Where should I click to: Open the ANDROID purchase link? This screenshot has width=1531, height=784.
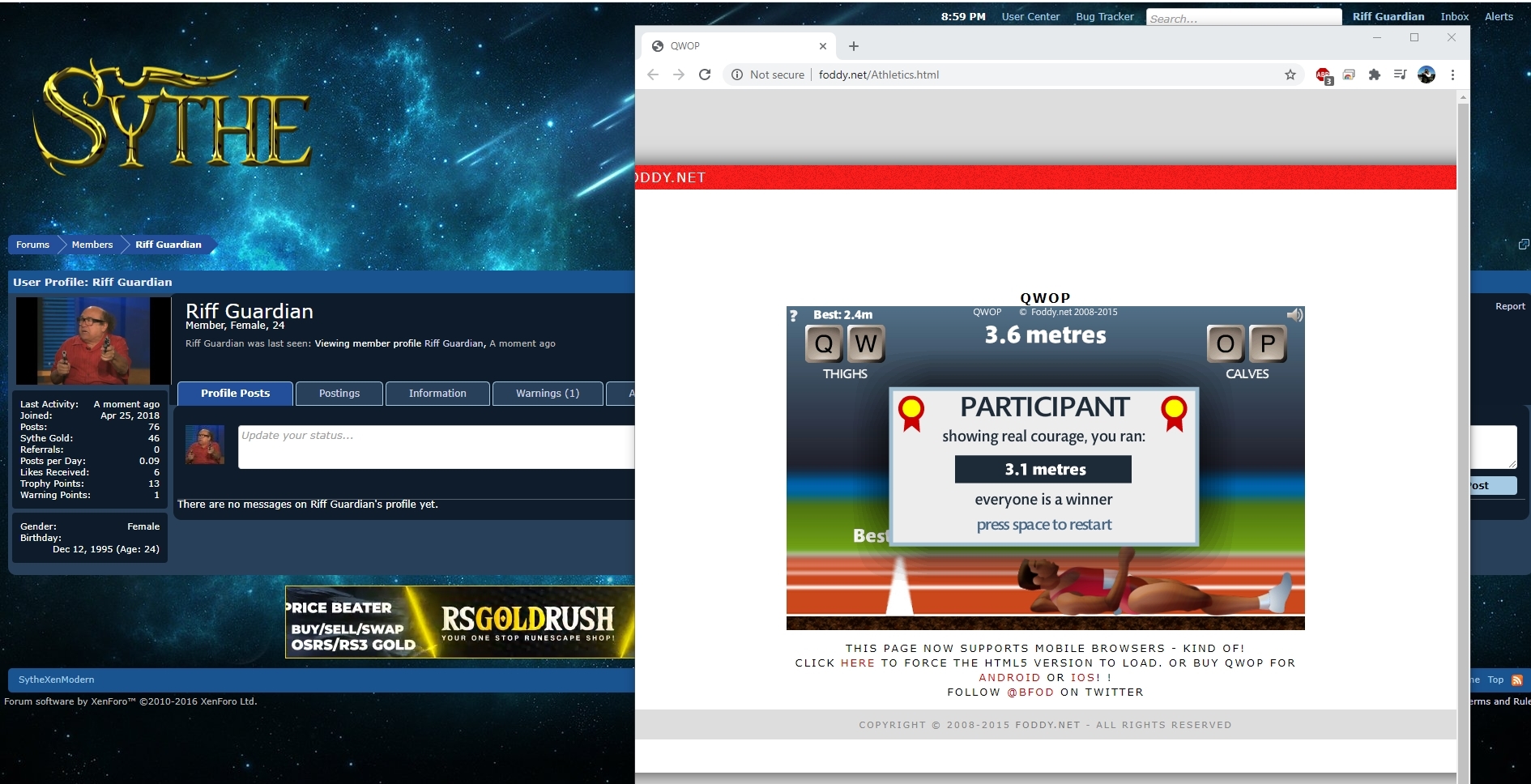pyautogui.click(x=1009, y=677)
